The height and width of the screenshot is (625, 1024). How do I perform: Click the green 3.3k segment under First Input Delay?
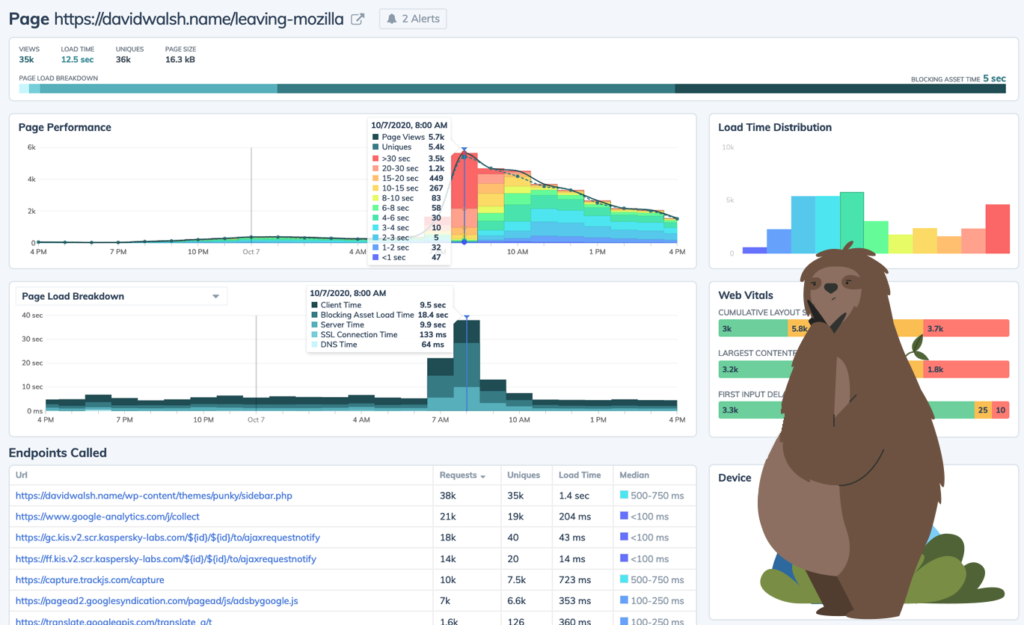tap(751, 410)
